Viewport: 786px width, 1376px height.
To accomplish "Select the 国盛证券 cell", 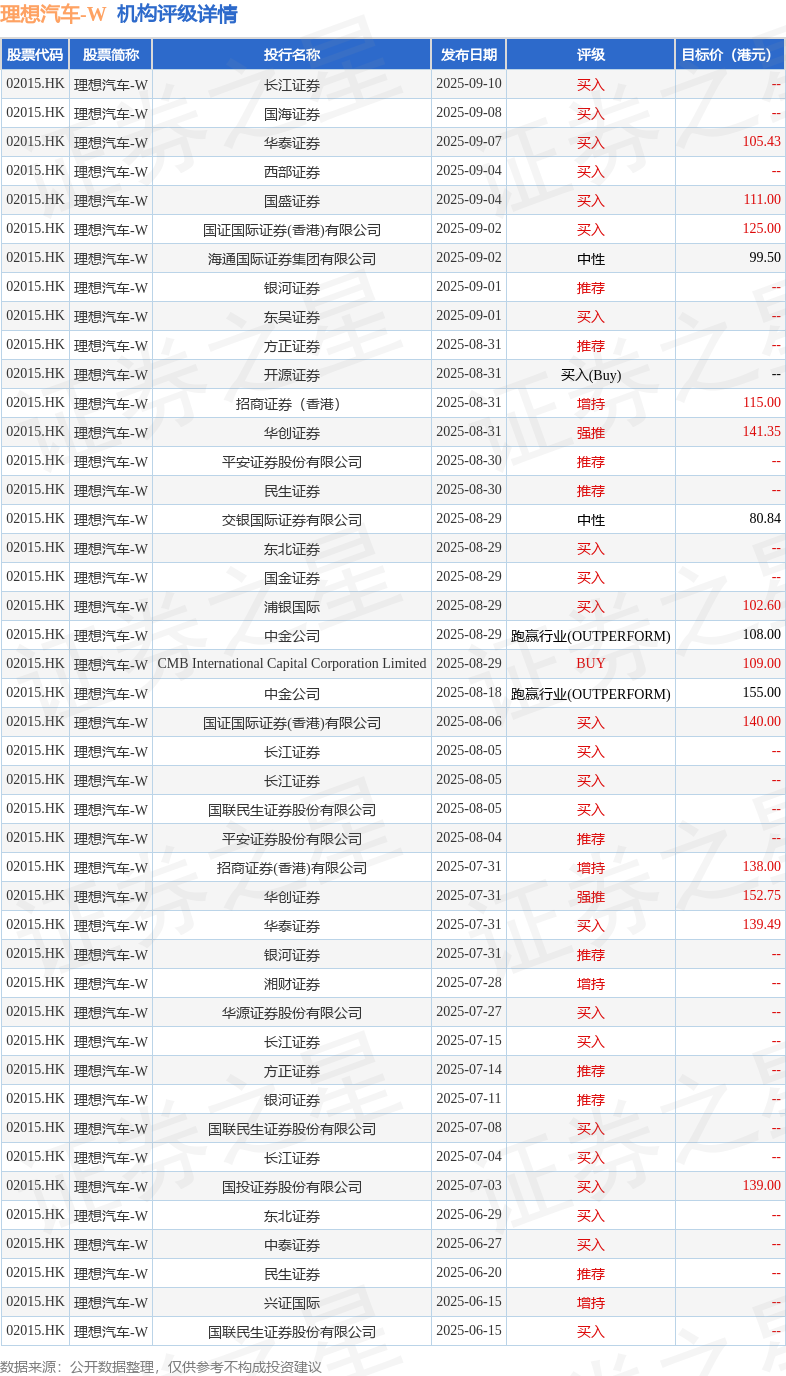I will click(292, 201).
